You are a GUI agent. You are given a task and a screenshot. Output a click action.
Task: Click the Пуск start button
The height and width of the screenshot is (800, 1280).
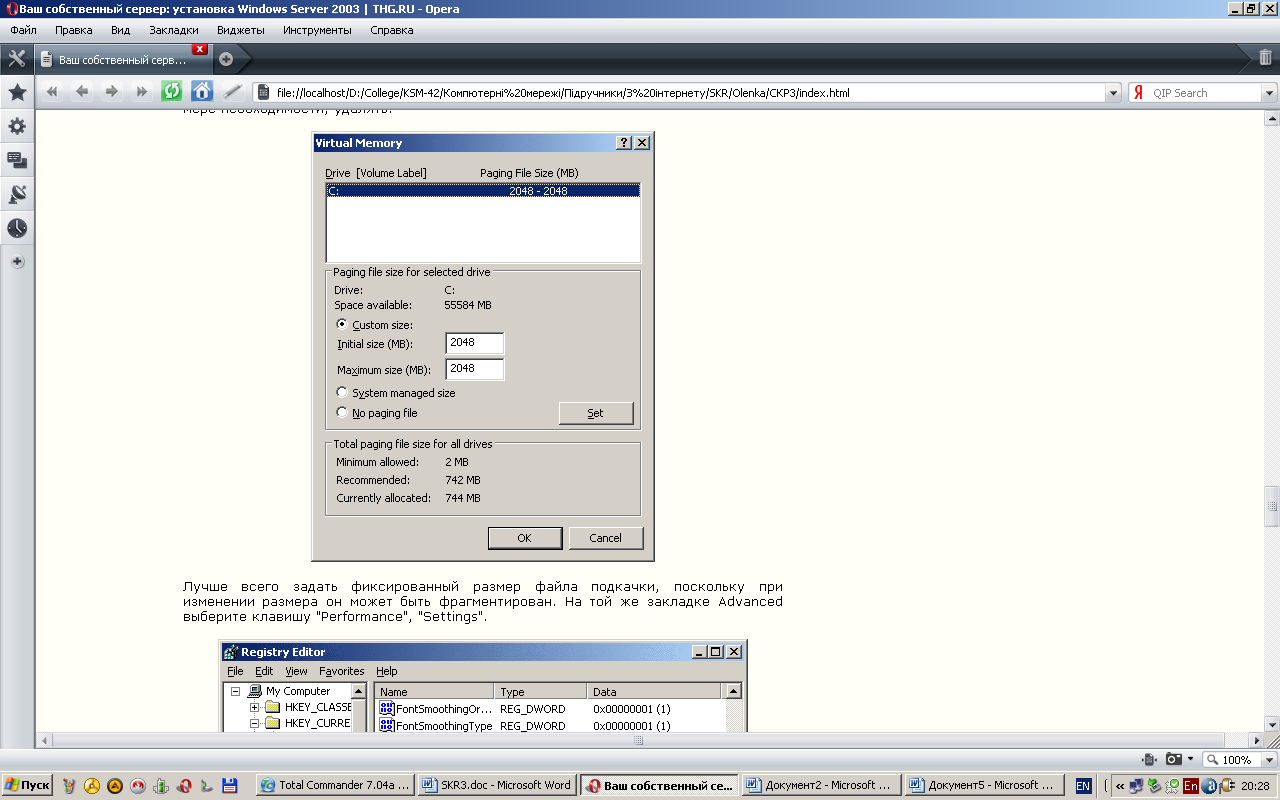27,785
